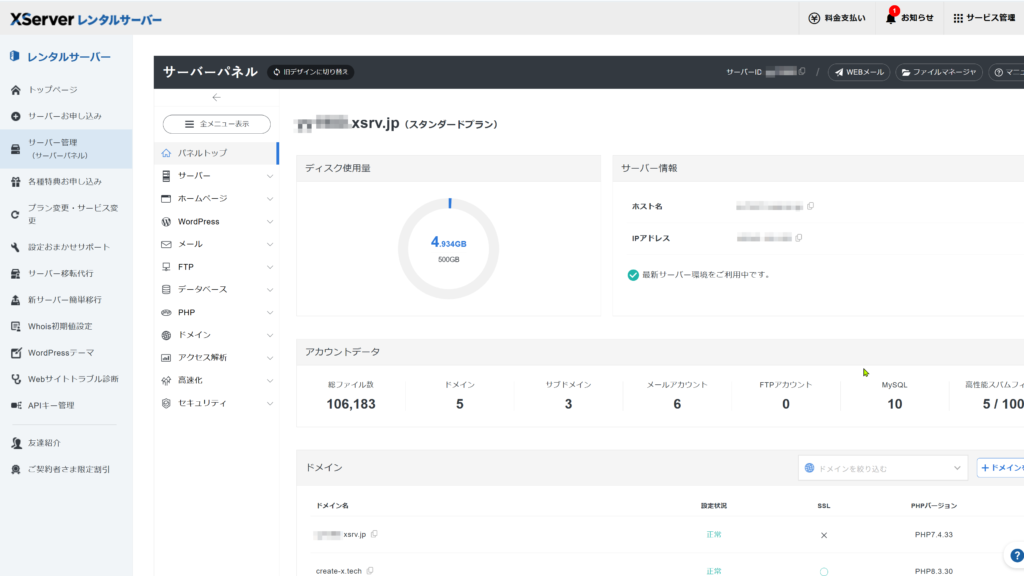Viewport: 1024px width, 576px height.
Task: Click the 全メニュー表示 button
Action: click(217, 124)
